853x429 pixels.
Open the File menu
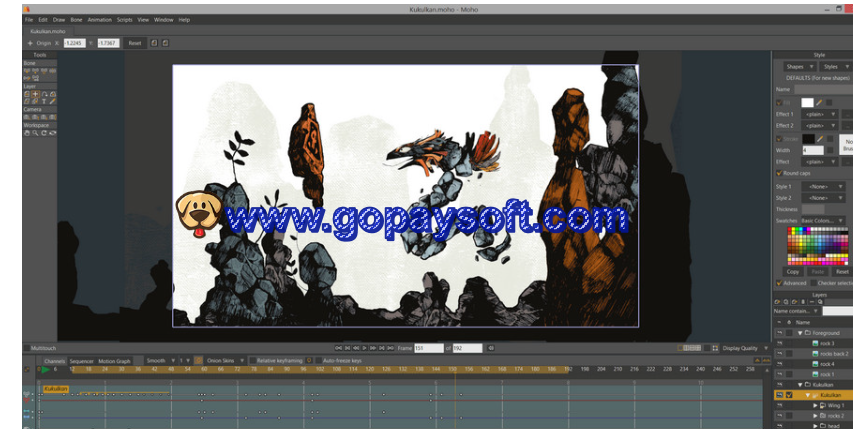tap(29, 20)
